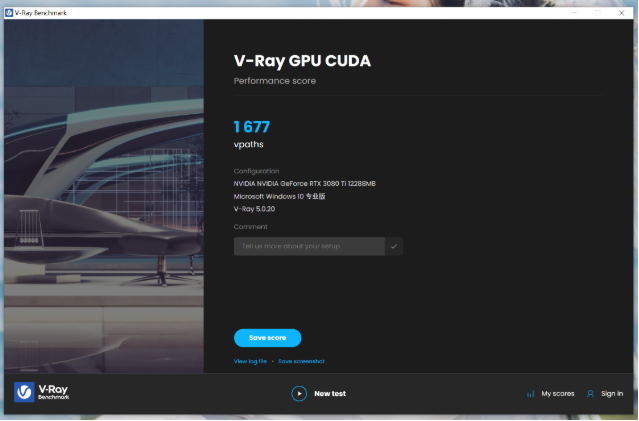The width and height of the screenshot is (639, 421).
Task: Close the V-Ray Benchmark window
Action: [621, 12]
